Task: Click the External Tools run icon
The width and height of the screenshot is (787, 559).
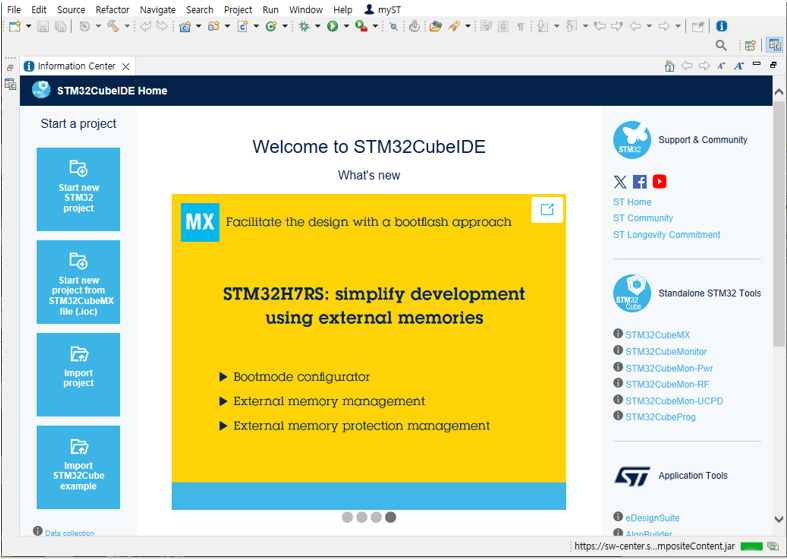Action: [x=361, y=26]
